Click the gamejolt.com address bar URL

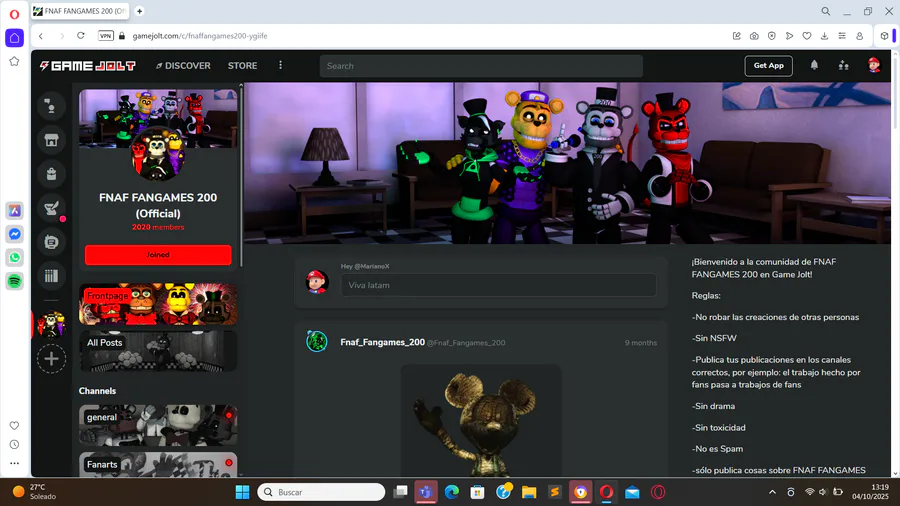200,36
